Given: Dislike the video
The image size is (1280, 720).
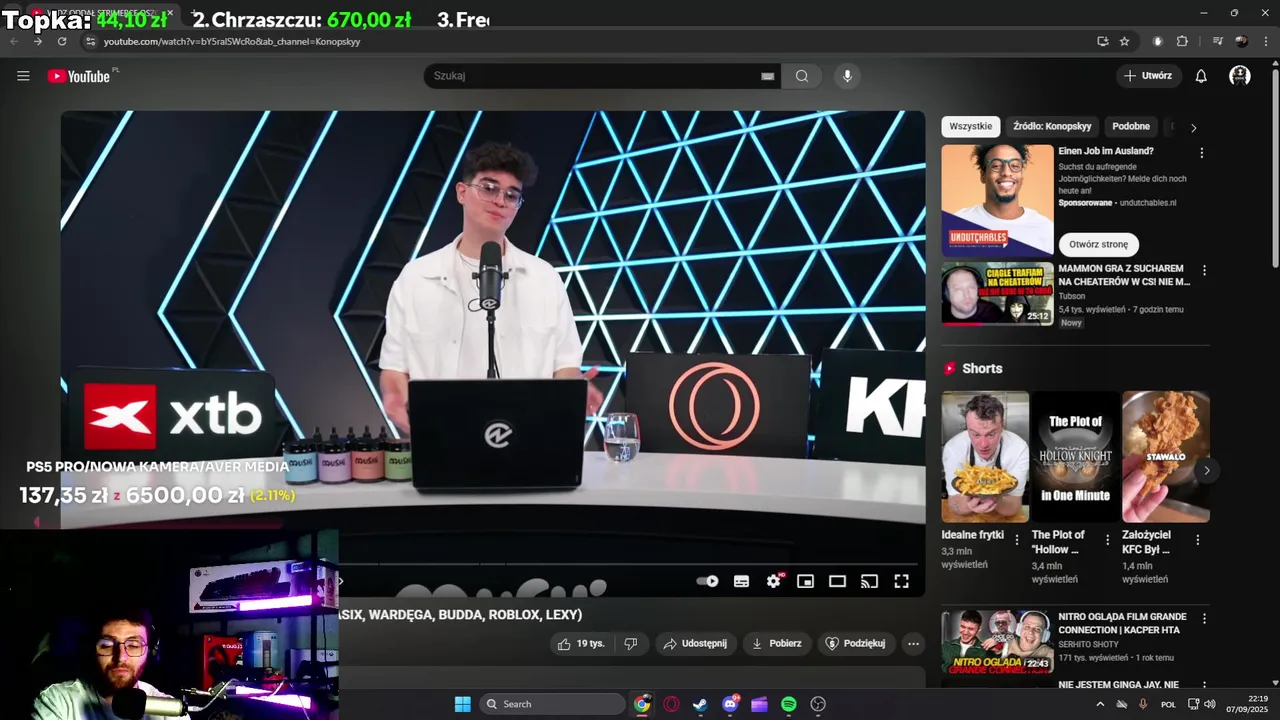Looking at the screenshot, I should 630,643.
